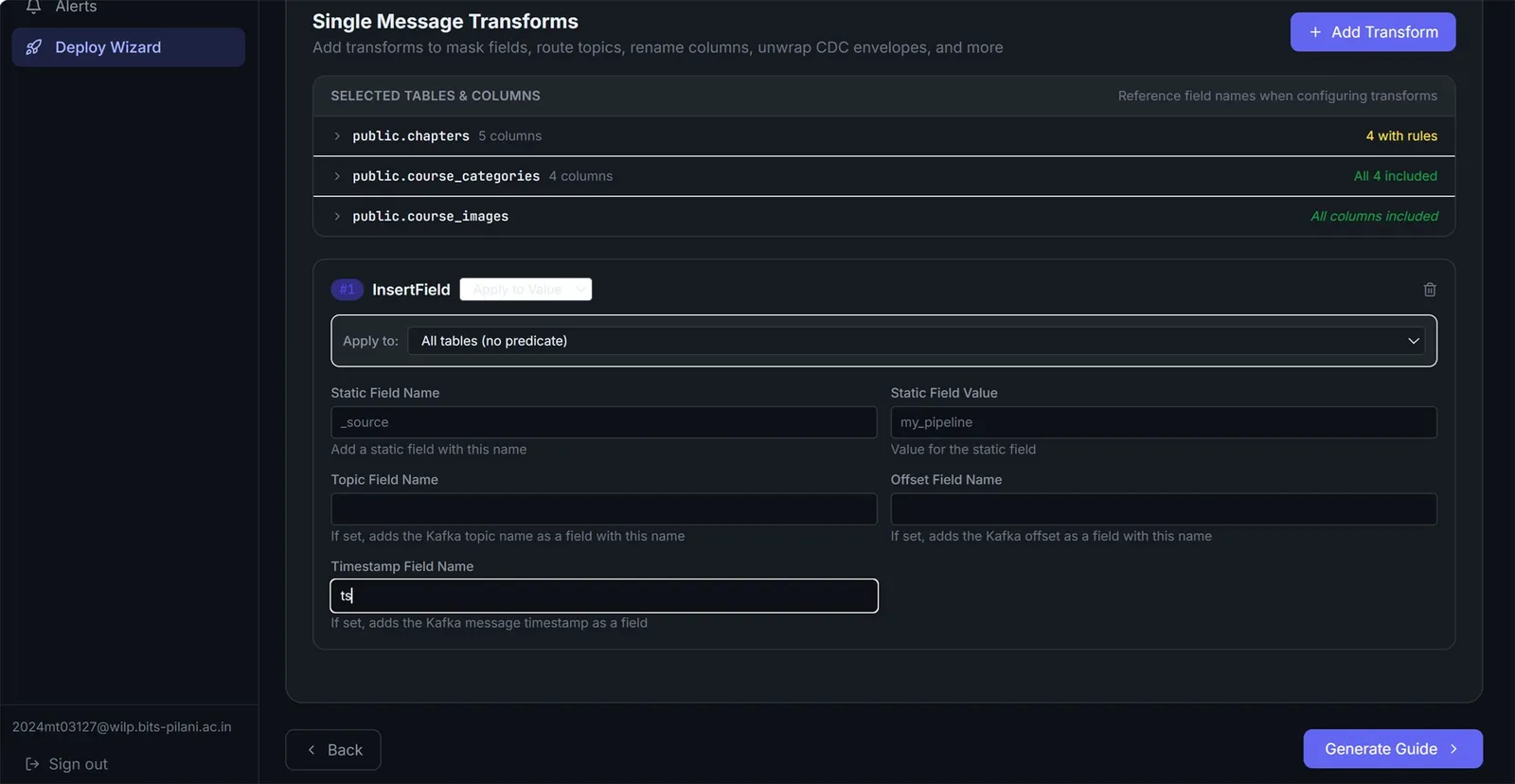
Task: Click the #1 transform badge
Action: pos(348,290)
